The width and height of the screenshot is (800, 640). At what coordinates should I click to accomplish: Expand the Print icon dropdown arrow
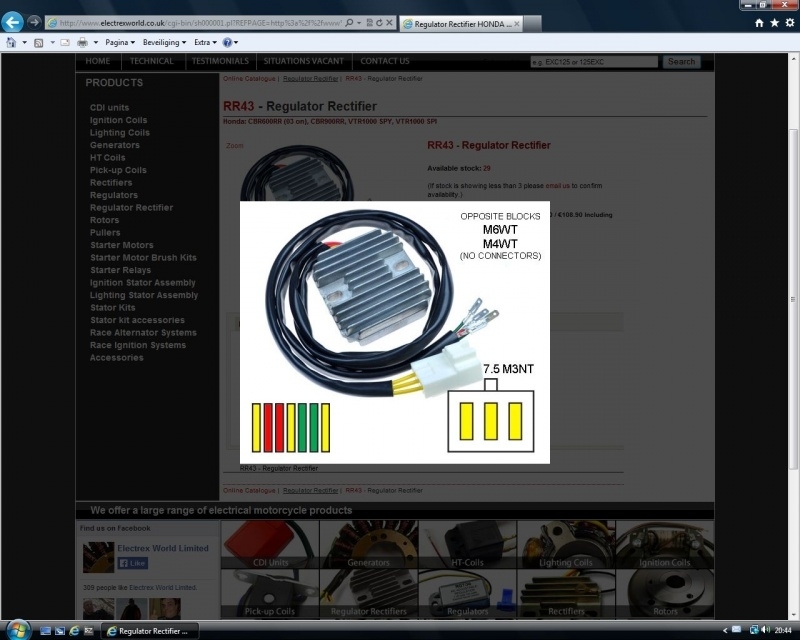click(x=95, y=42)
